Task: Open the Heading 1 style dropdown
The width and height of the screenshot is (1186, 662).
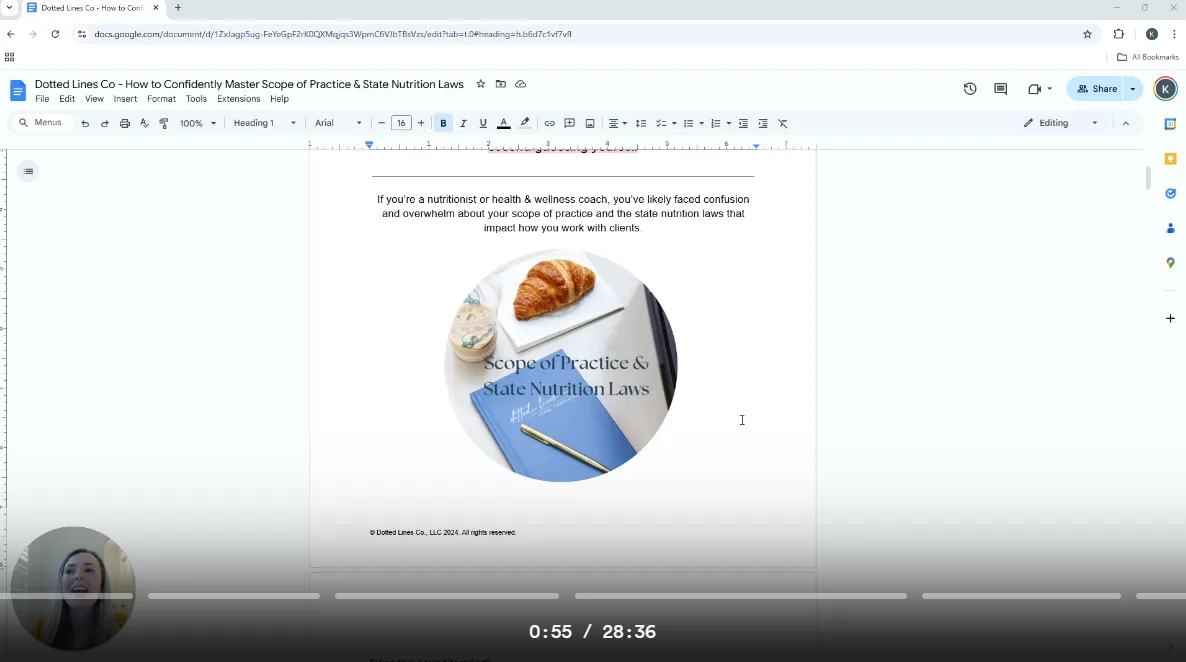Action: point(265,123)
